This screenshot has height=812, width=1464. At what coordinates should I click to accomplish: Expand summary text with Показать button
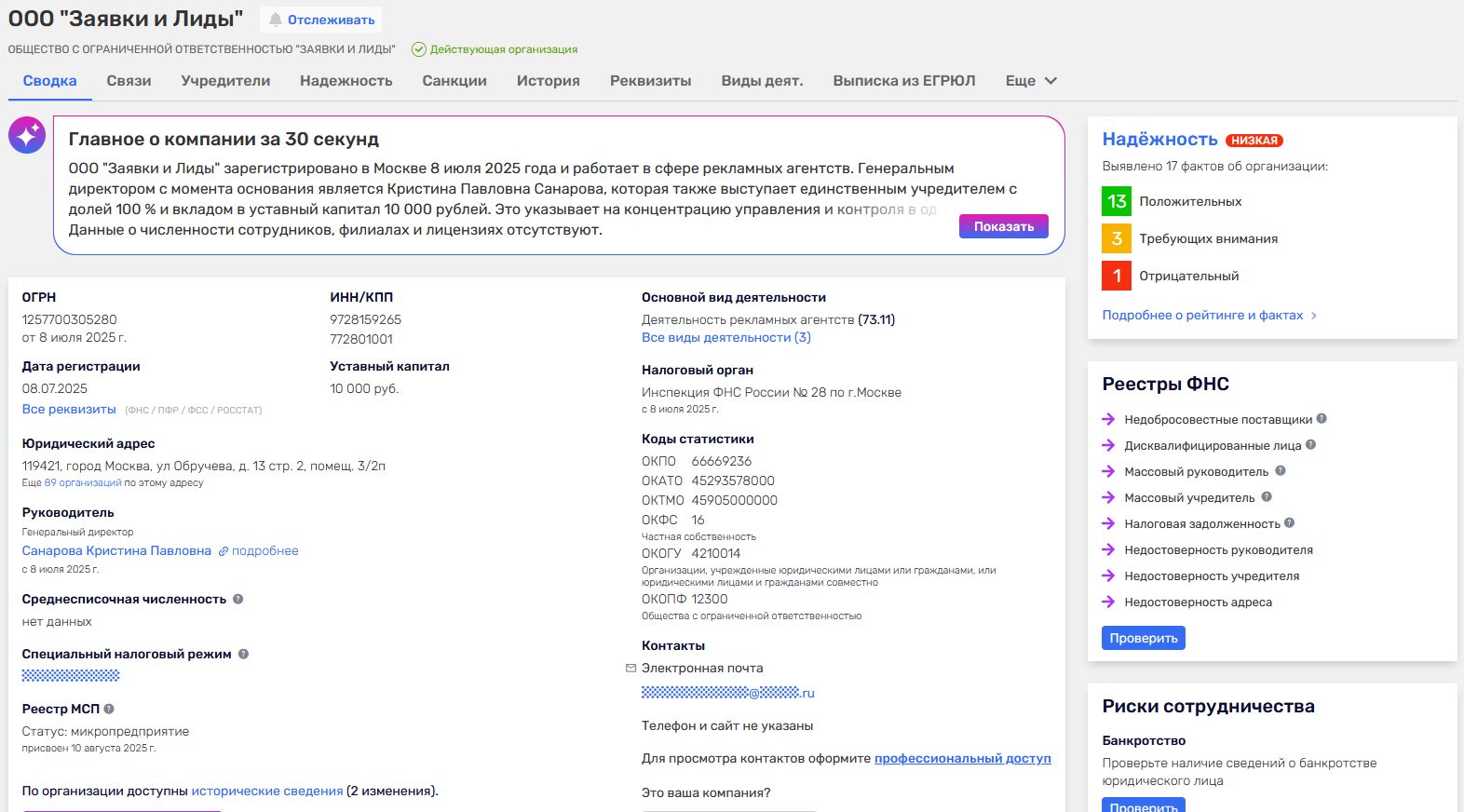tap(1003, 226)
